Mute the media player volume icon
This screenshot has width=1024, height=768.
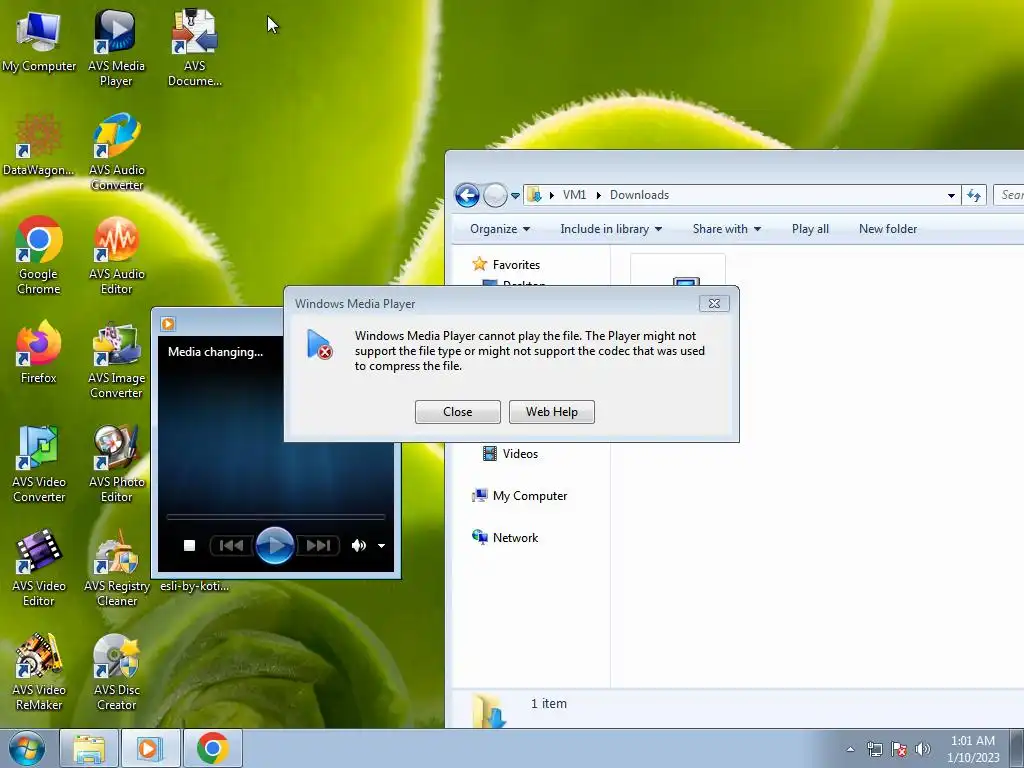pos(359,545)
